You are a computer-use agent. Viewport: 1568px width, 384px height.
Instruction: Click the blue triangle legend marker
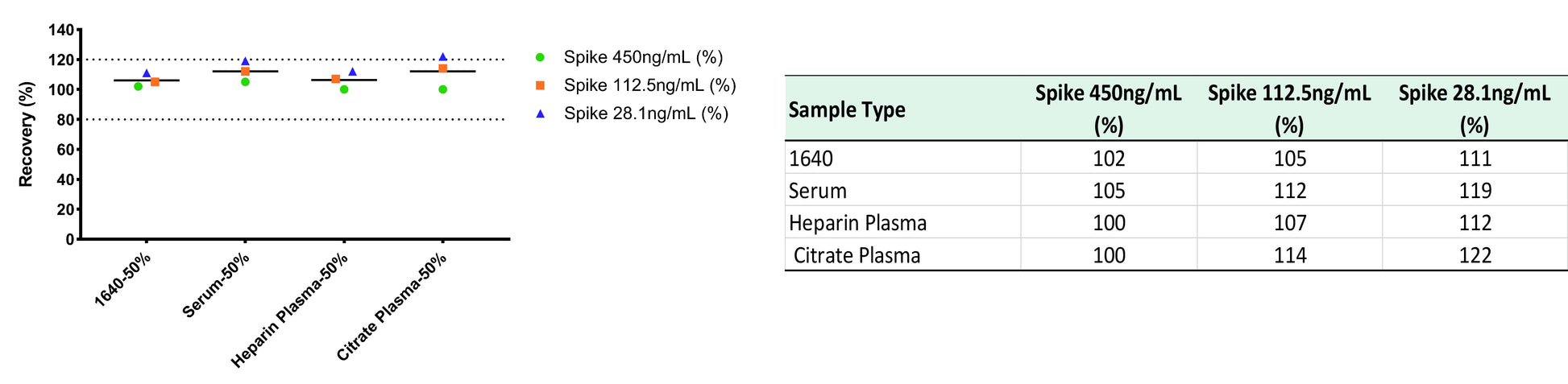click(540, 114)
